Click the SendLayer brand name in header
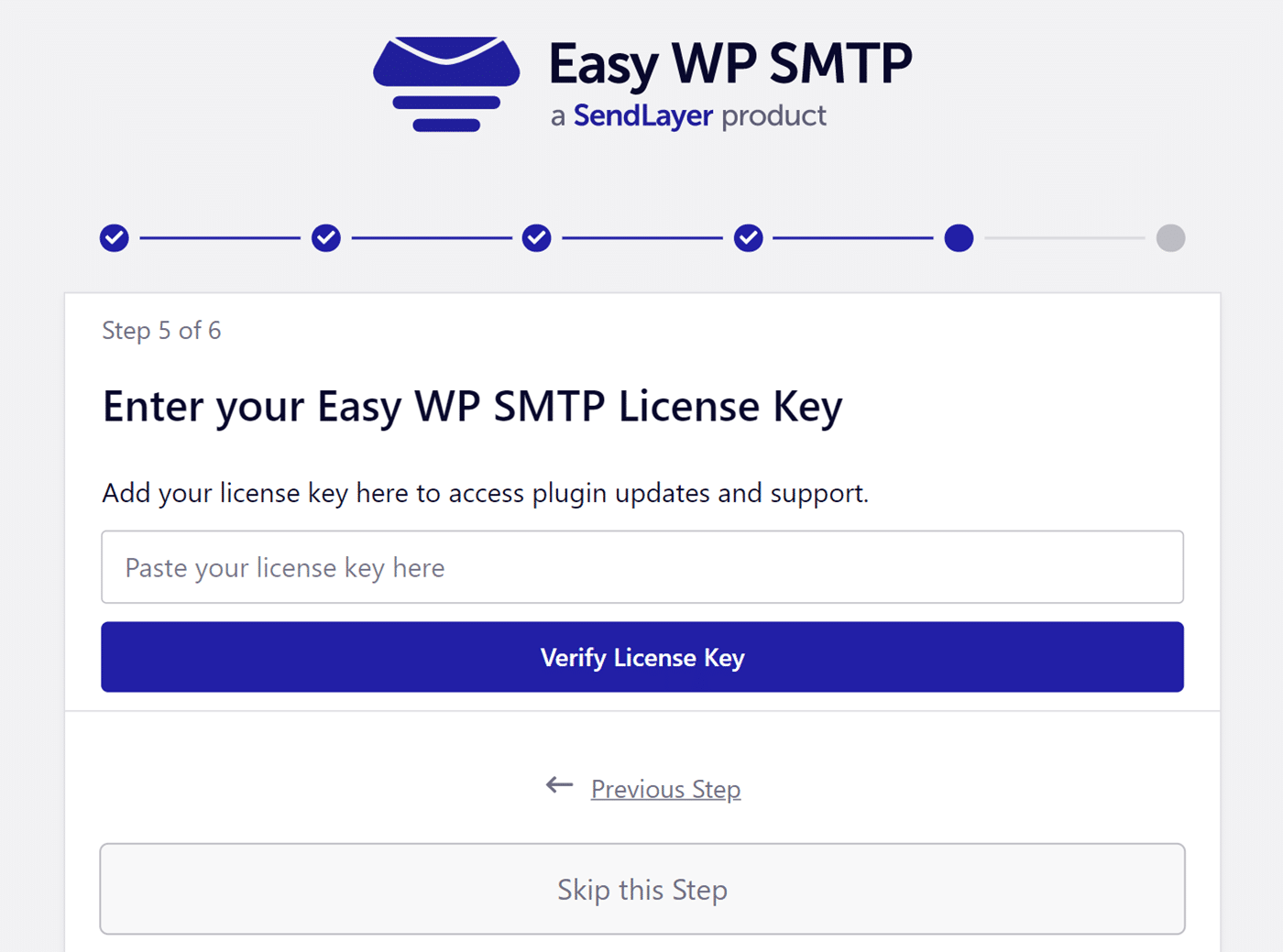Viewport: 1283px width, 952px height. pyautogui.click(x=642, y=116)
